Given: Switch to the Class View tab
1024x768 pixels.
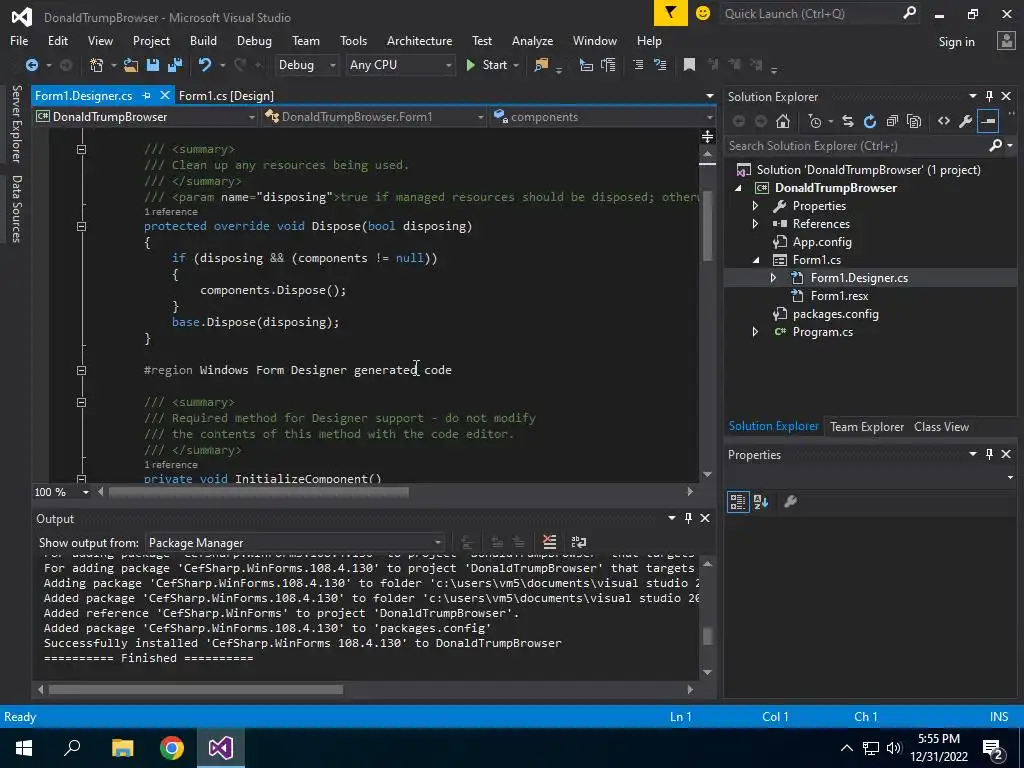Looking at the screenshot, I should 941,426.
